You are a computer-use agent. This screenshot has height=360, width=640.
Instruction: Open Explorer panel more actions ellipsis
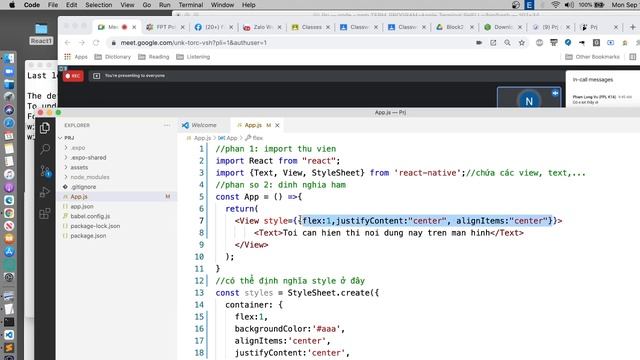[167, 125]
